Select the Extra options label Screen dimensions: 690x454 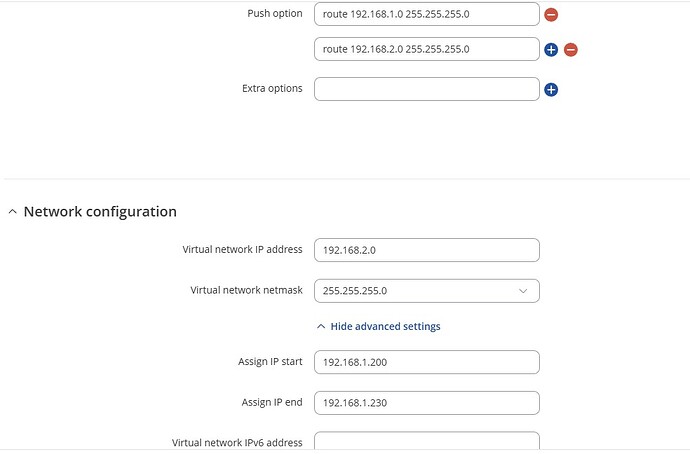(x=272, y=88)
